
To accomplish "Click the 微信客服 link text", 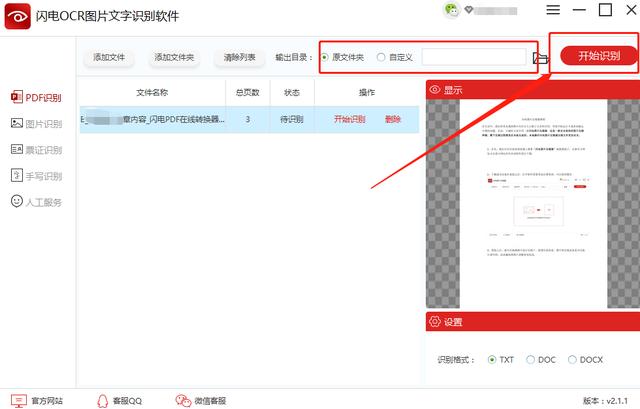I will click(210, 401).
